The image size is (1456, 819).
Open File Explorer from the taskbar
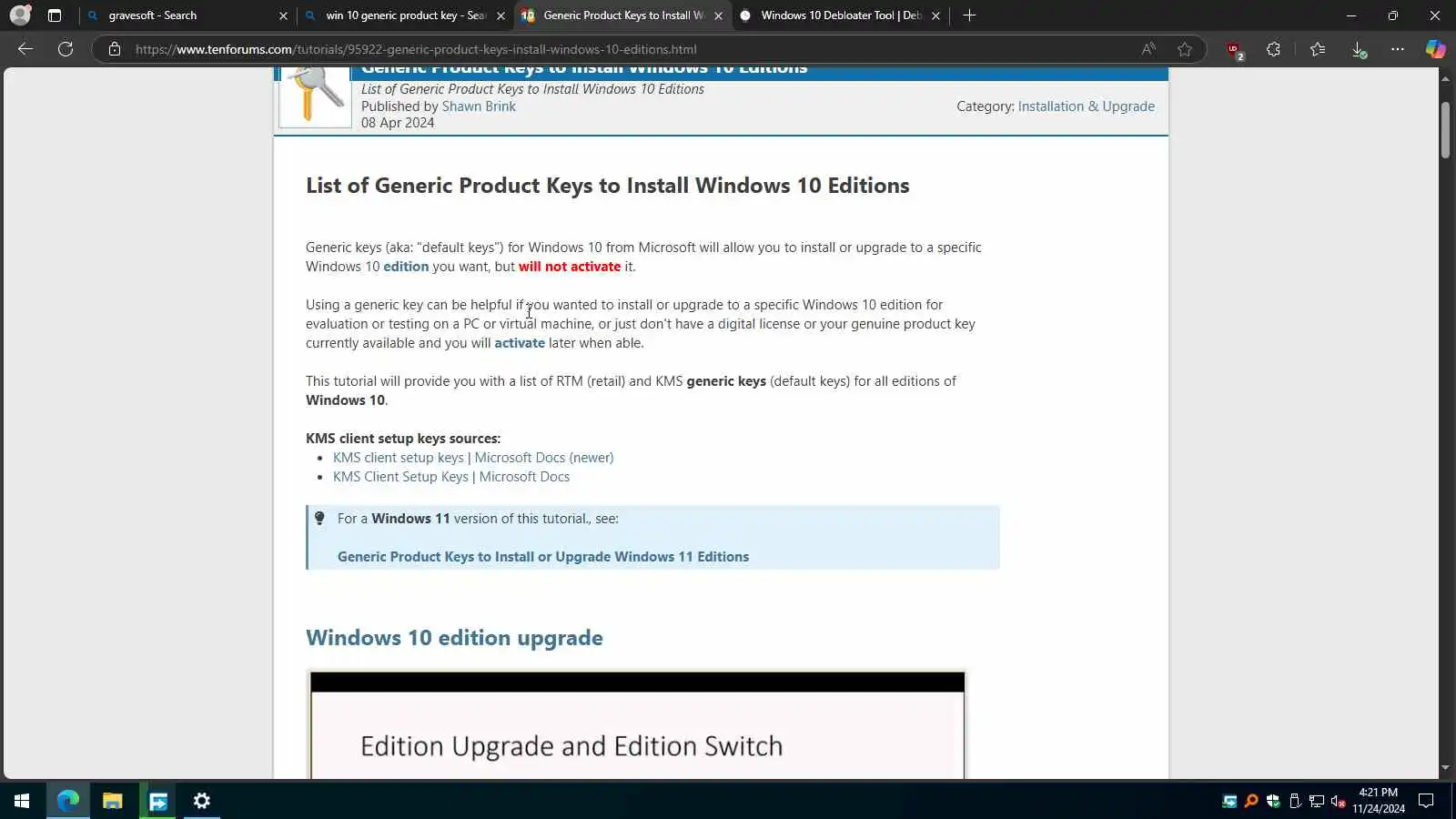tap(113, 801)
